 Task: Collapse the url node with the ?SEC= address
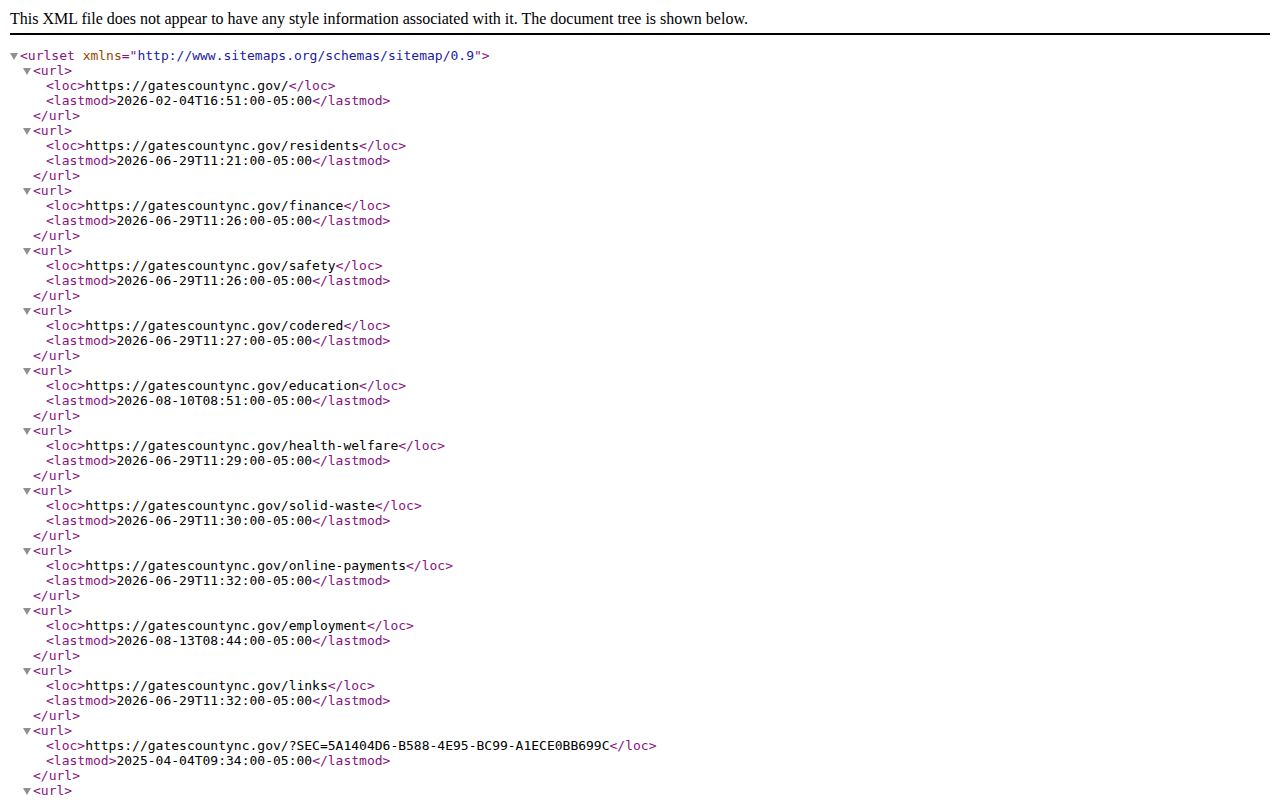coord(28,731)
